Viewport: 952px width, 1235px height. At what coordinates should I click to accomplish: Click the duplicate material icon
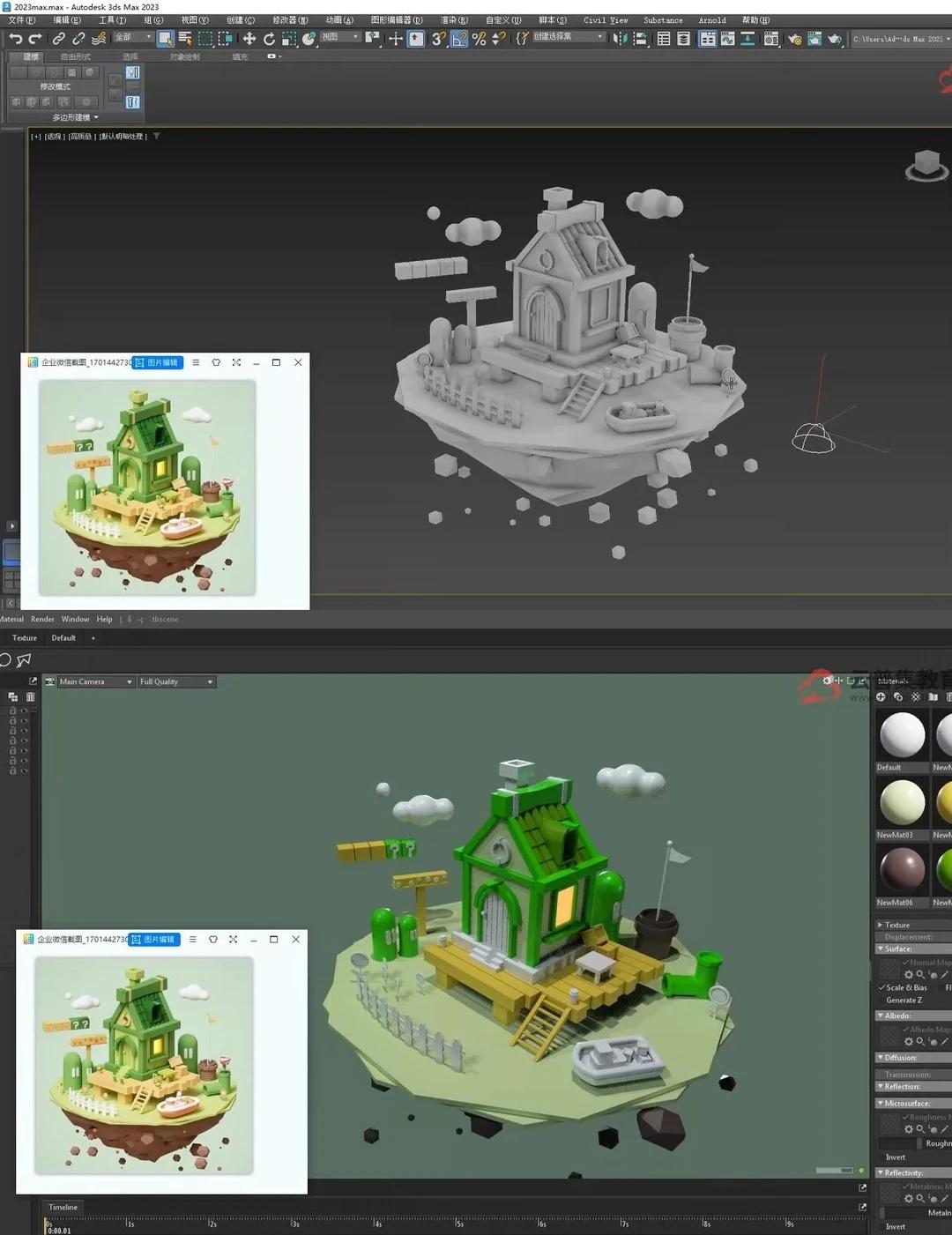pyautogui.click(x=898, y=696)
